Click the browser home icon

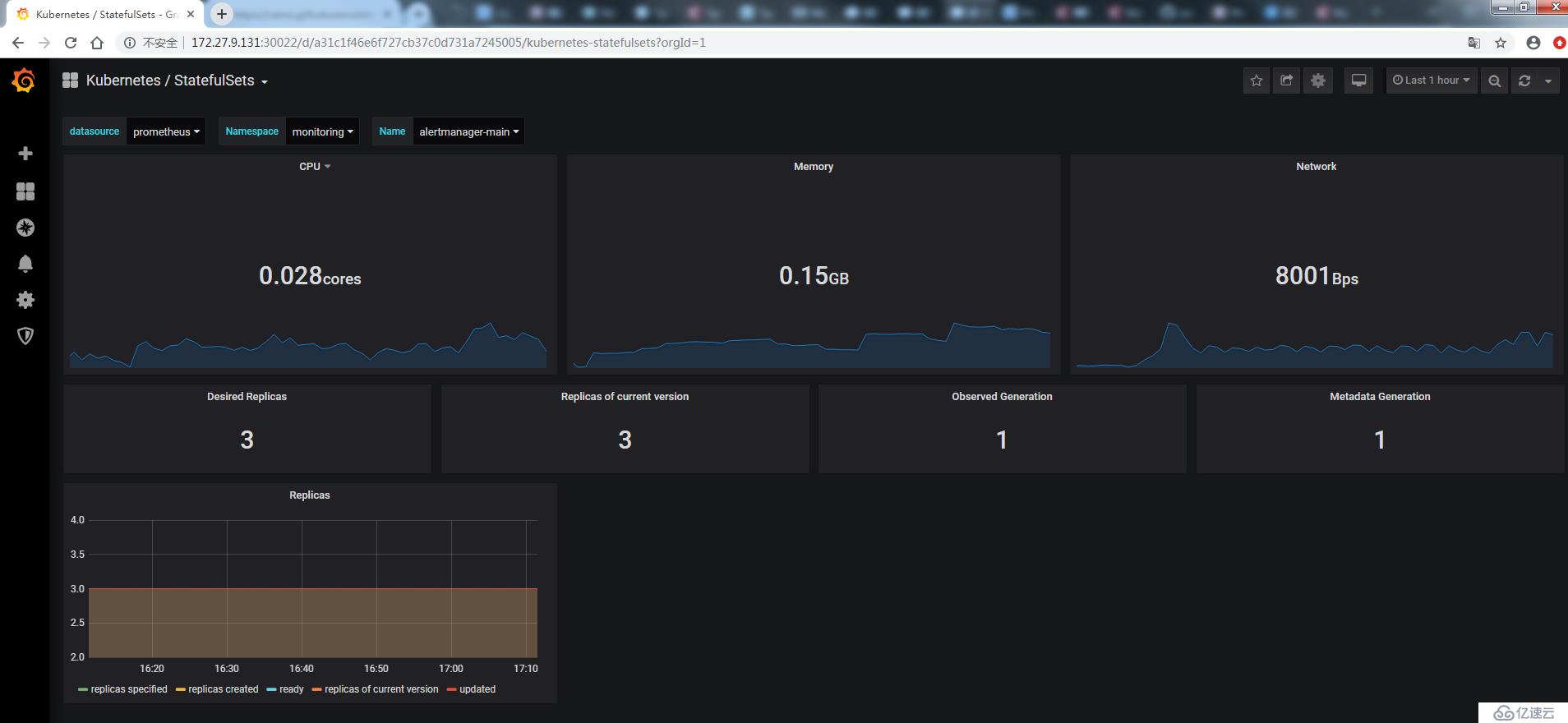tap(97, 43)
